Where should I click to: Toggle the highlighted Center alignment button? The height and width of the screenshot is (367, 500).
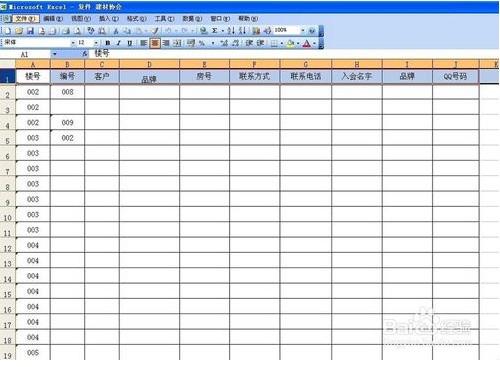(155, 43)
